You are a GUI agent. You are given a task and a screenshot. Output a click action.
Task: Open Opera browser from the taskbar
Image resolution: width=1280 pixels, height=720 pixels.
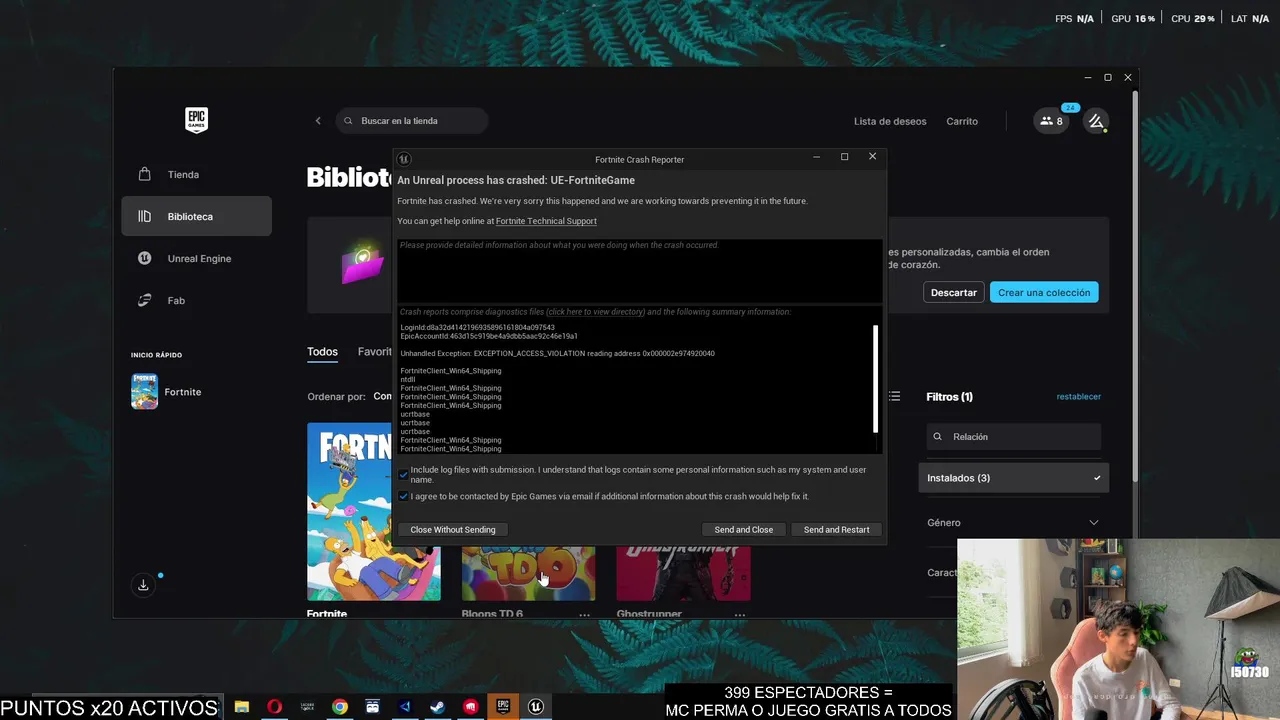(274, 706)
